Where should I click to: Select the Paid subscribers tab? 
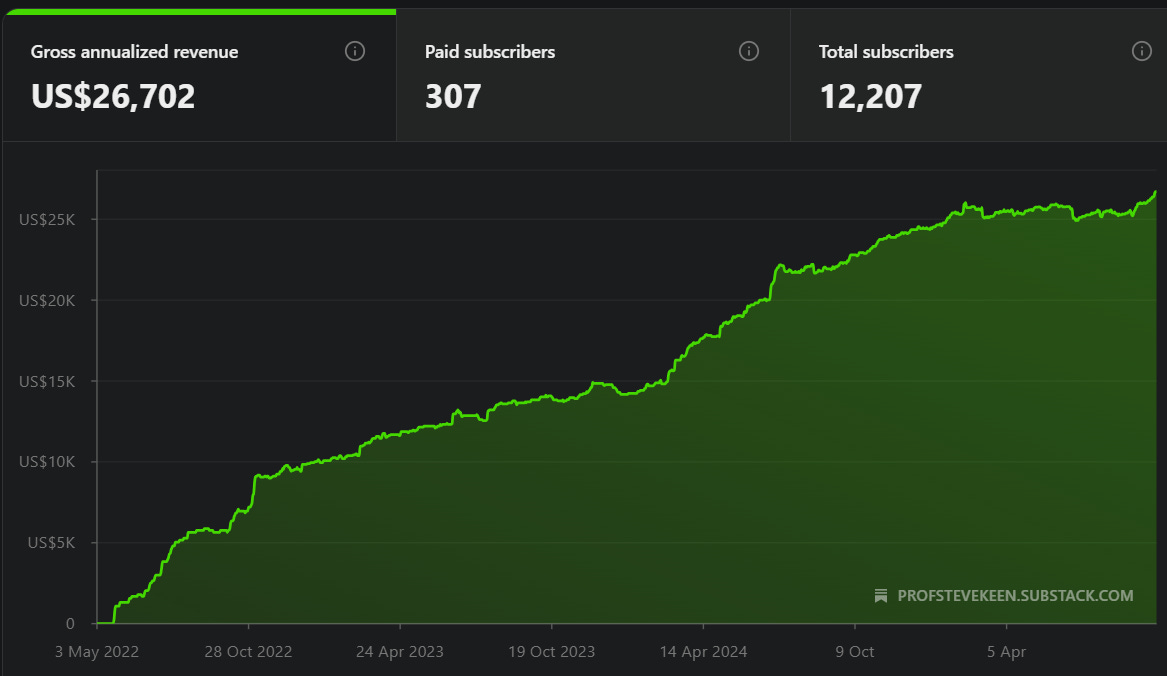tap(593, 75)
